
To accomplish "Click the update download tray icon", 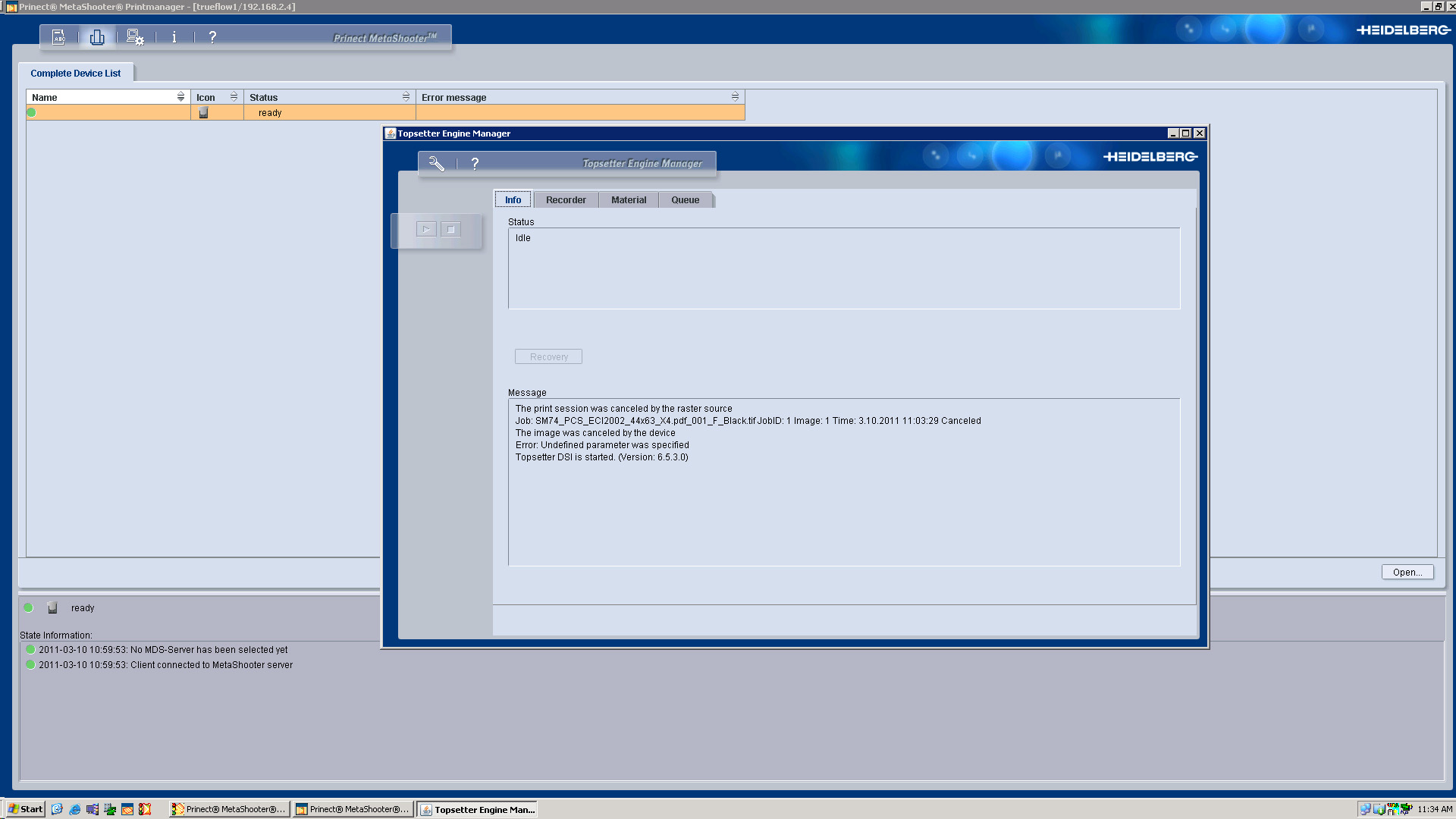I will point(1379,809).
